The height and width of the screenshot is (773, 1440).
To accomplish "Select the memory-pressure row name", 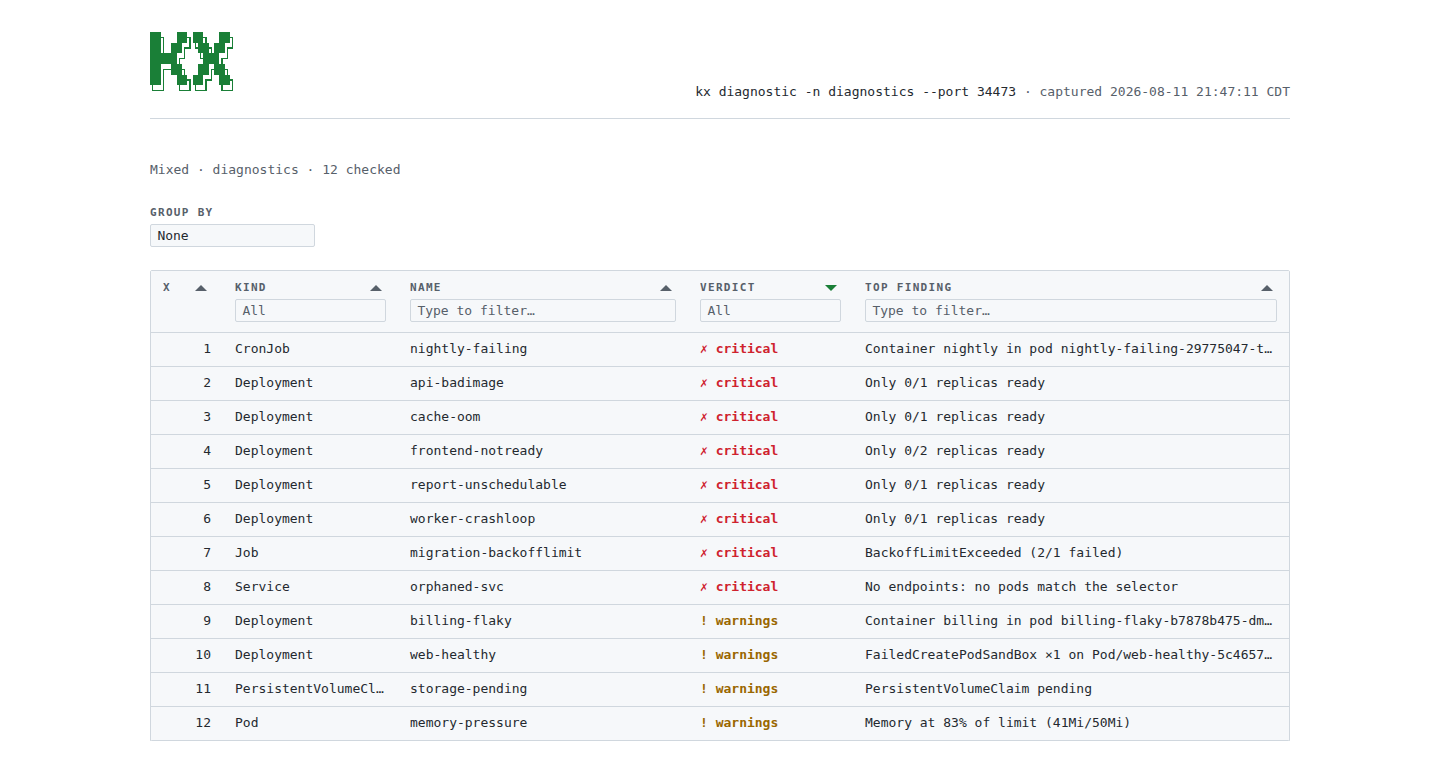I will point(468,723).
